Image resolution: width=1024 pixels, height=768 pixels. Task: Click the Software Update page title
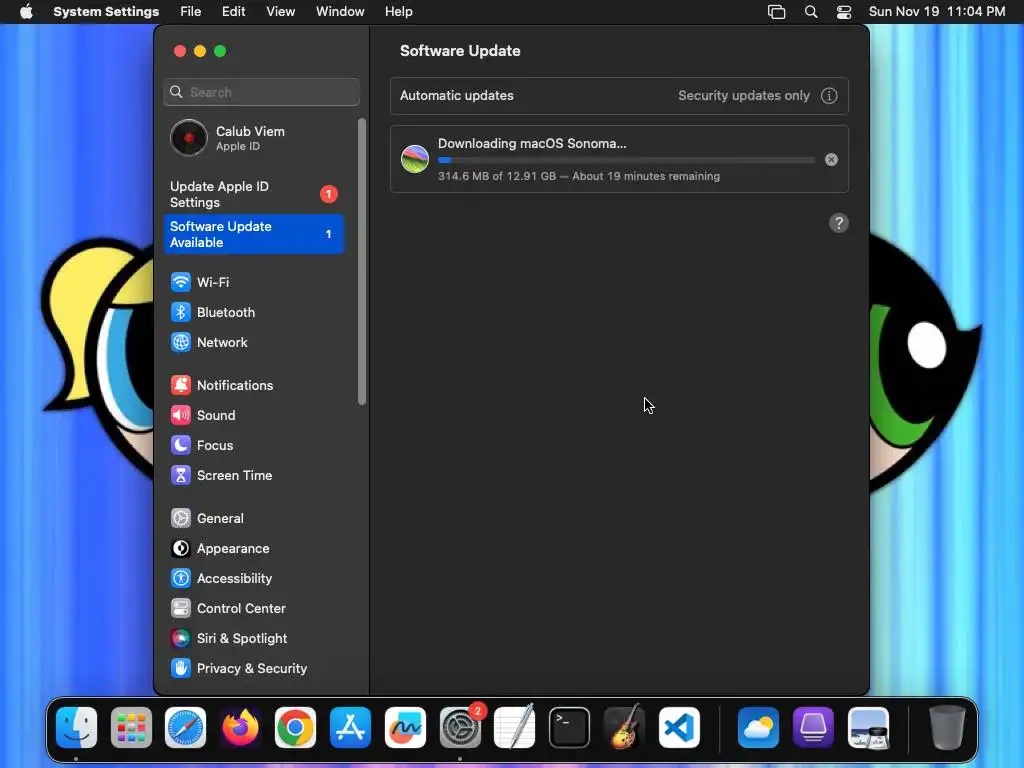point(460,51)
